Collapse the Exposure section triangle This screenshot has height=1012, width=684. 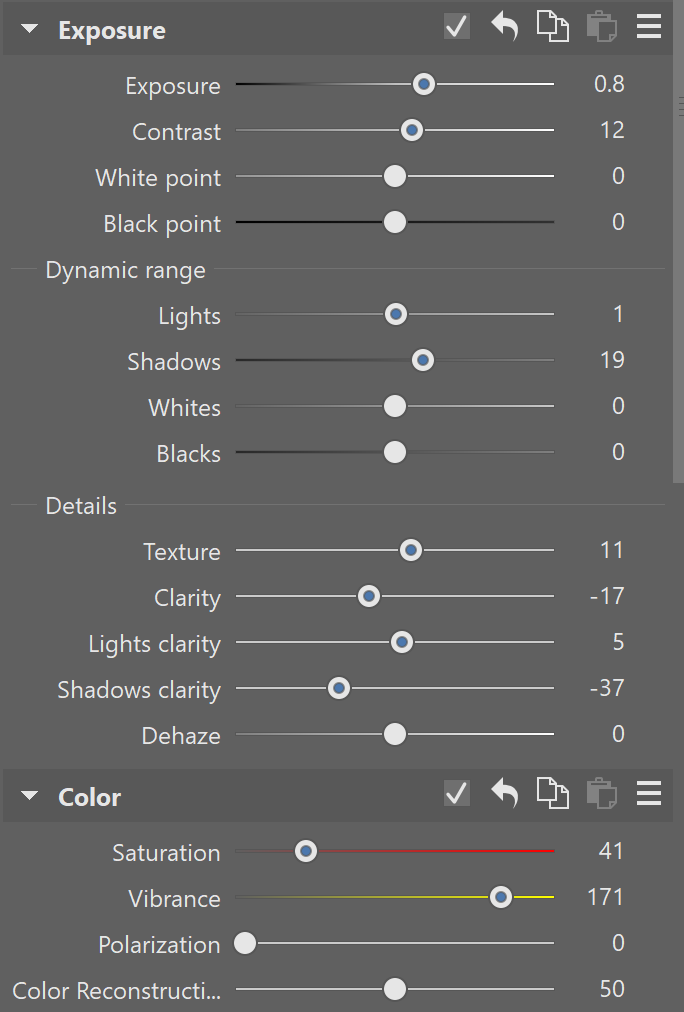[x=30, y=30]
